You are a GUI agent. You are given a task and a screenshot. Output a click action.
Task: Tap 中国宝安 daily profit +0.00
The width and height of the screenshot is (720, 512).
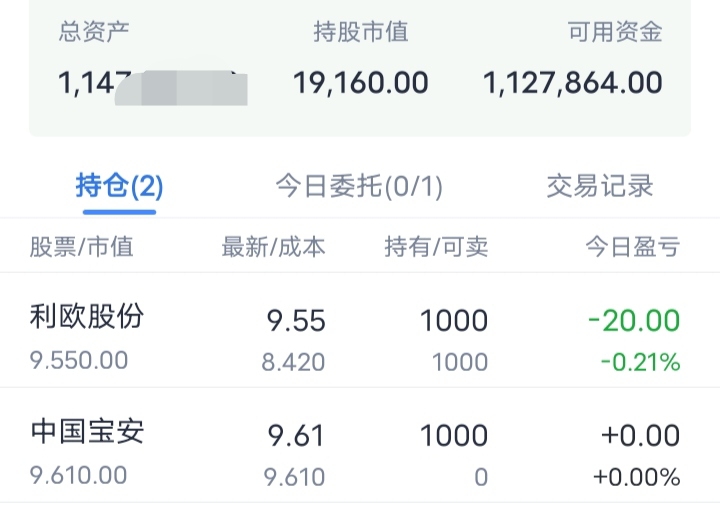(641, 435)
